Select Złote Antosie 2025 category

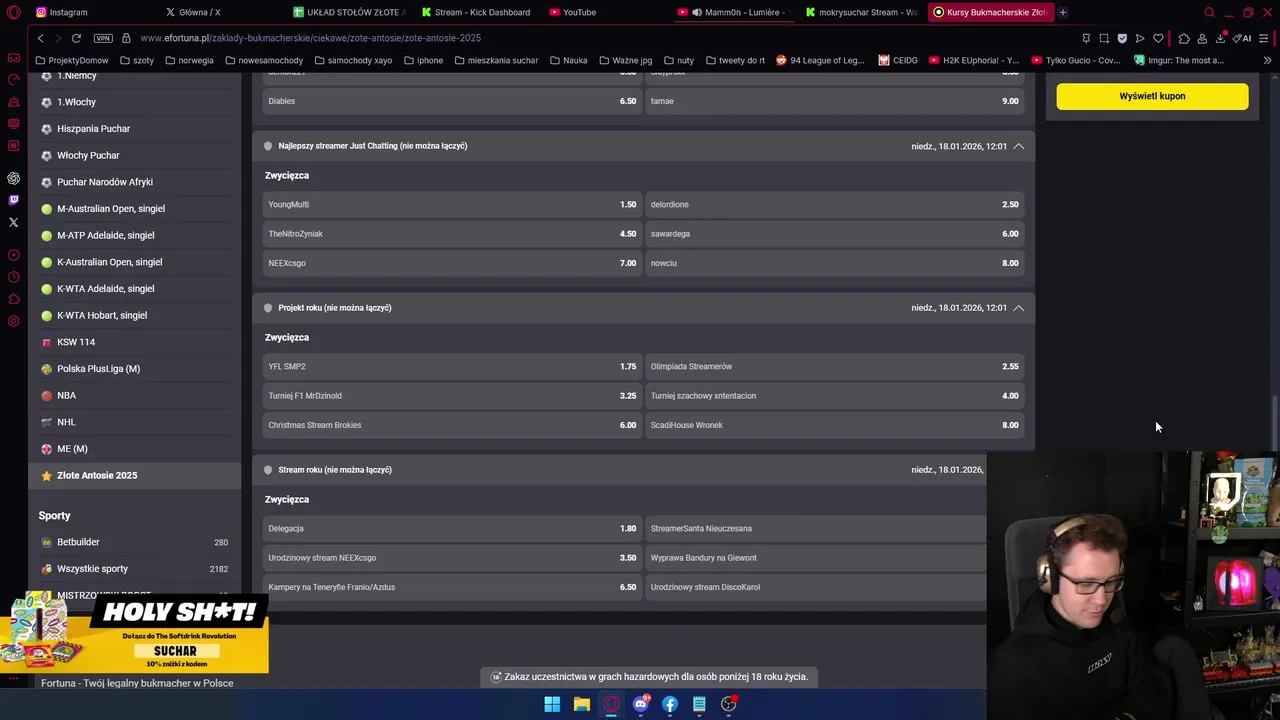135,475
